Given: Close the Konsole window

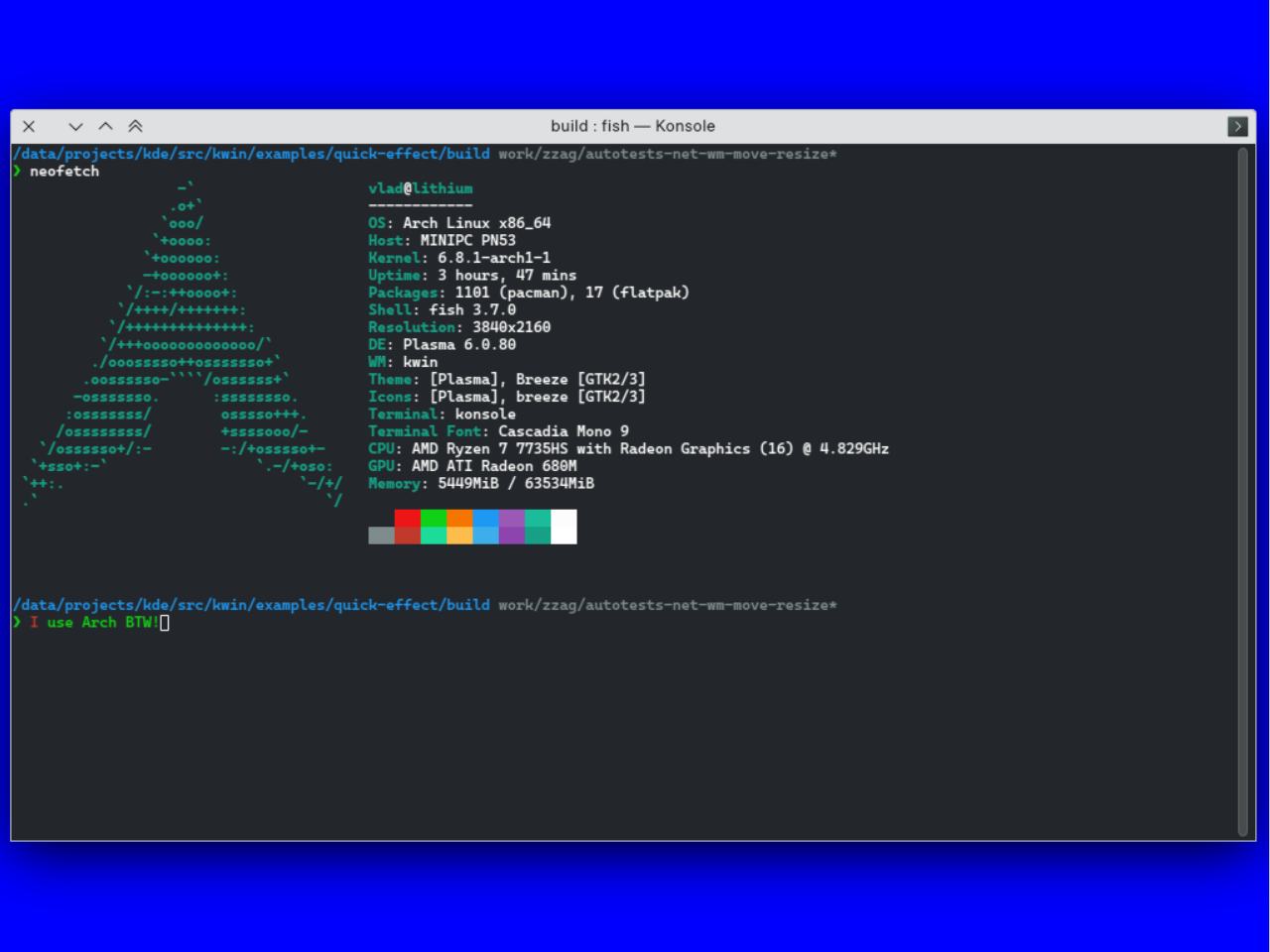Looking at the screenshot, I should 29,126.
